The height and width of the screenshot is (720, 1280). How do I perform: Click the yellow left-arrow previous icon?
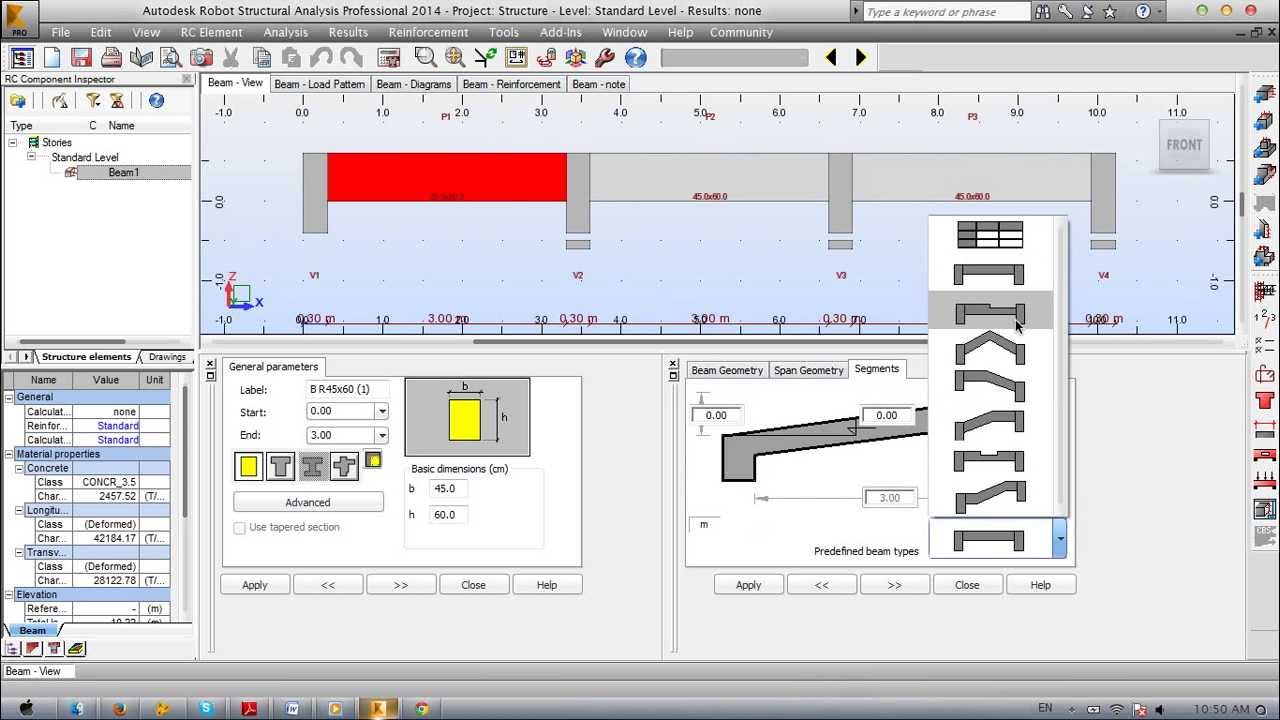[831, 58]
